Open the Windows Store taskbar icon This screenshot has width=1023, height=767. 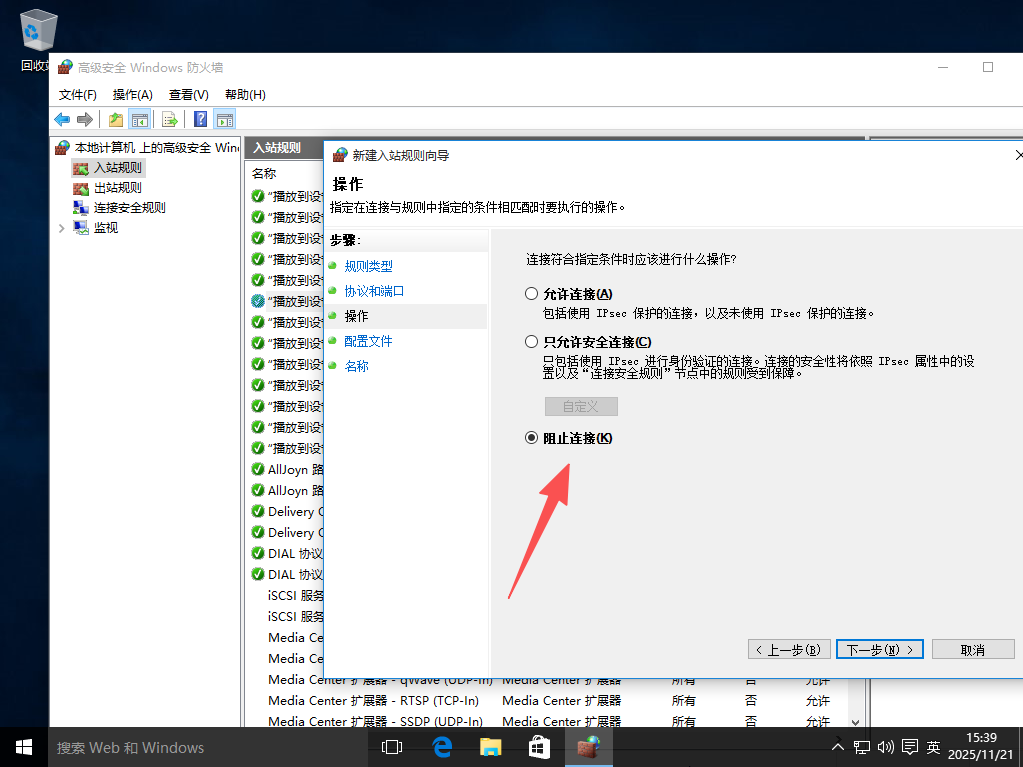click(539, 747)
